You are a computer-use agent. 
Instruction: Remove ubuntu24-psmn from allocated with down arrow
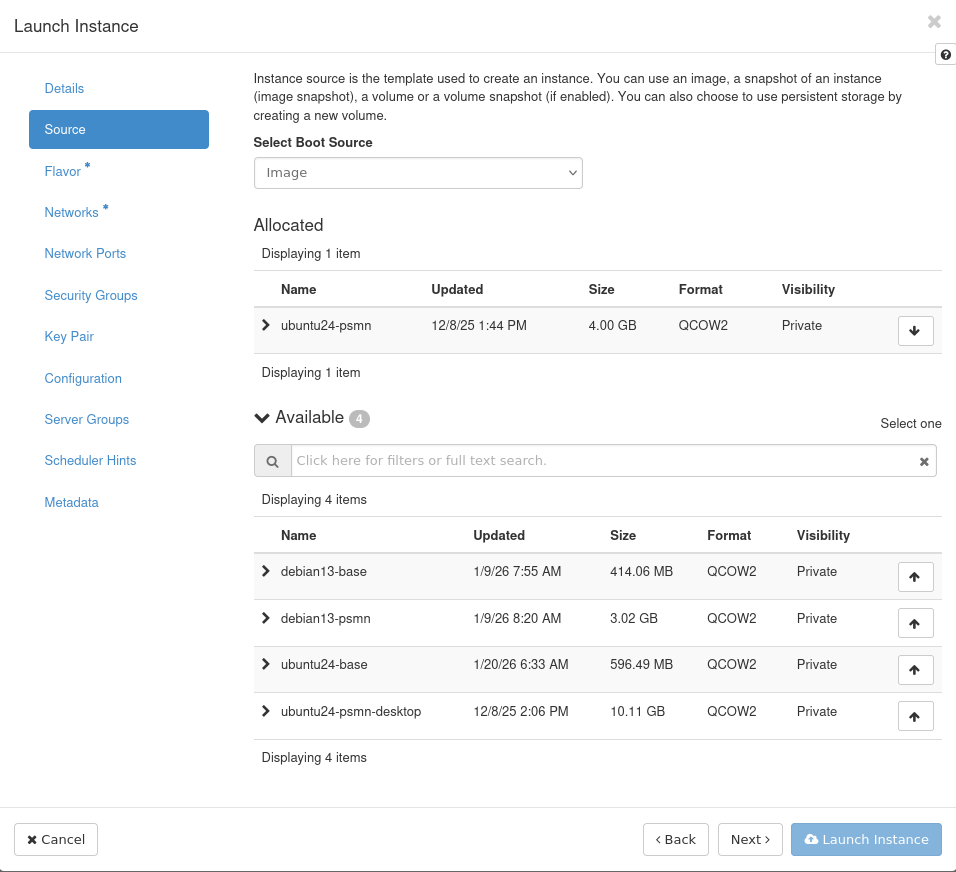pos(915,330)
